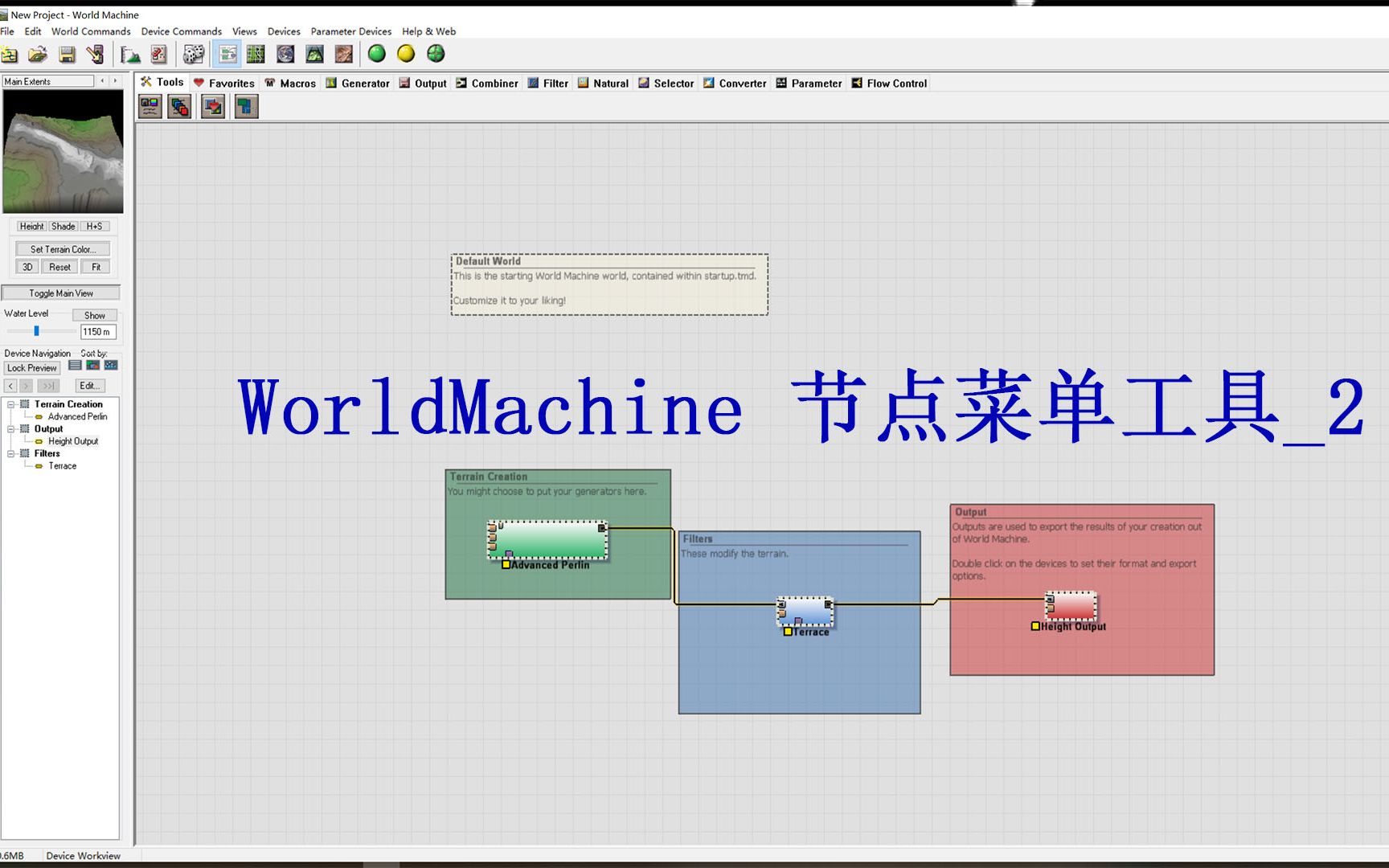Switch to the Converter tab
This screenshot has height=868, width=1389.
pyautogui.click(x=735, y=83)
